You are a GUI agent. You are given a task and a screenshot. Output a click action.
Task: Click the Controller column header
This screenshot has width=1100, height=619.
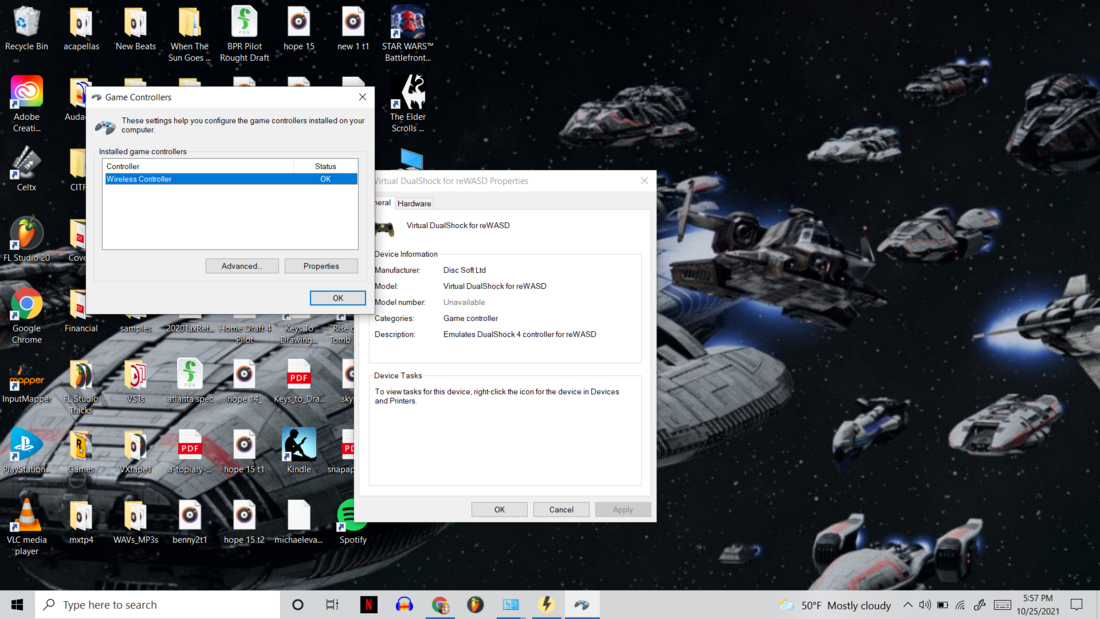[199, 166]
